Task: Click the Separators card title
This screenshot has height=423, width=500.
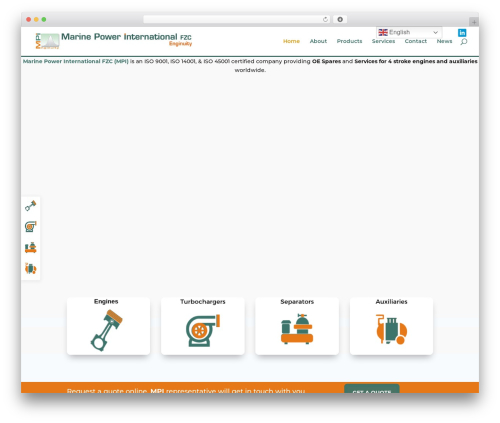Action: pyautogui.click(x=297, y=302)
